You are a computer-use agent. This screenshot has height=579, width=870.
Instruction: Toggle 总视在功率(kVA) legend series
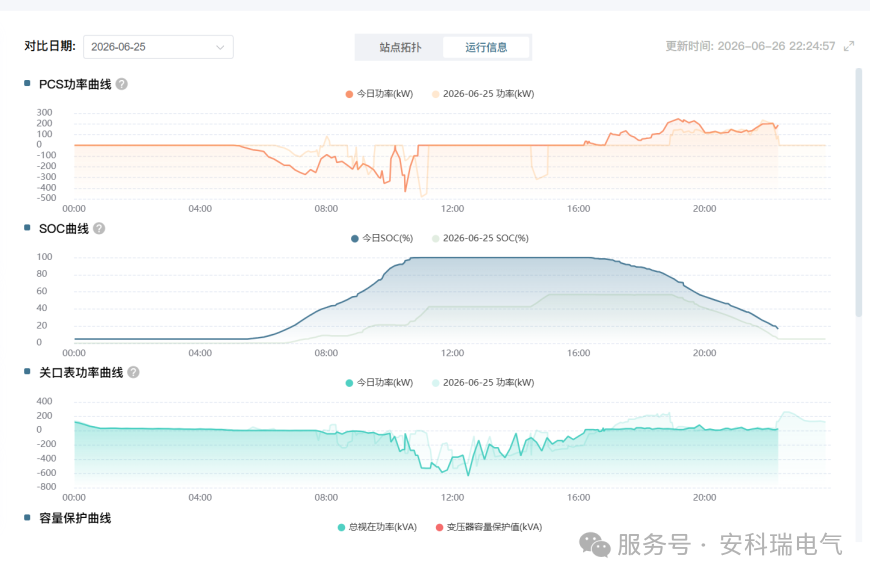pos(377,527)
